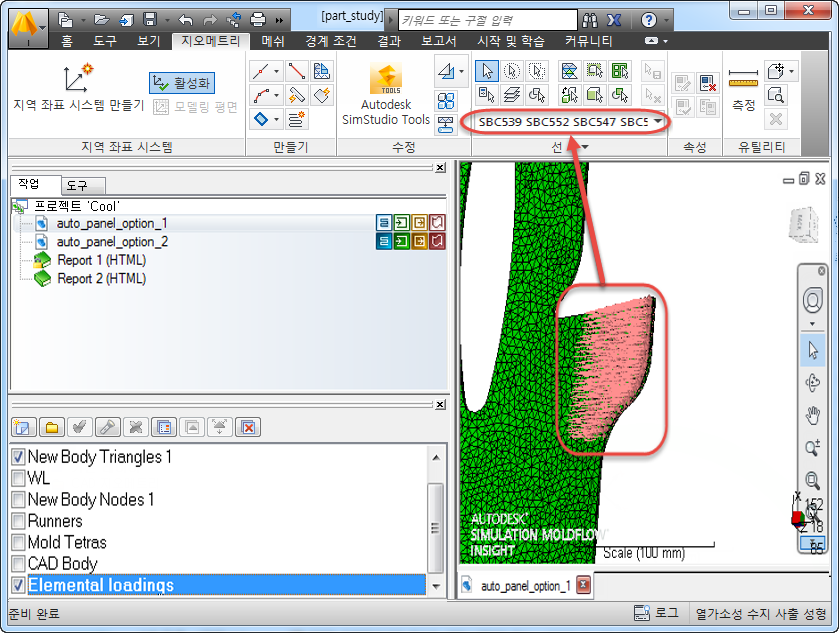
Task: Click the orbit tool in navigation bar
Action: 812,383
